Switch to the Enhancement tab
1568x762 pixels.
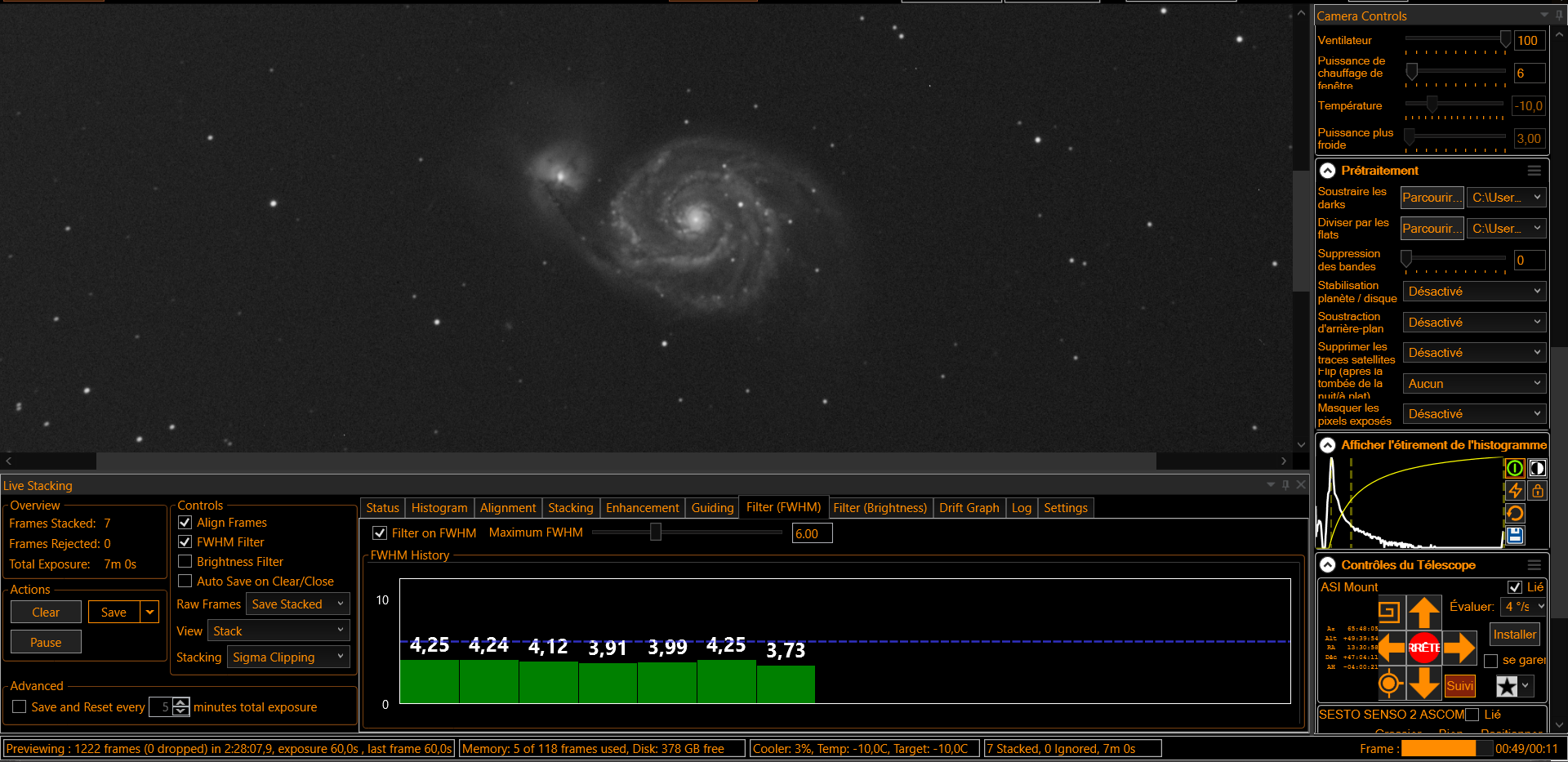point(642,508)
